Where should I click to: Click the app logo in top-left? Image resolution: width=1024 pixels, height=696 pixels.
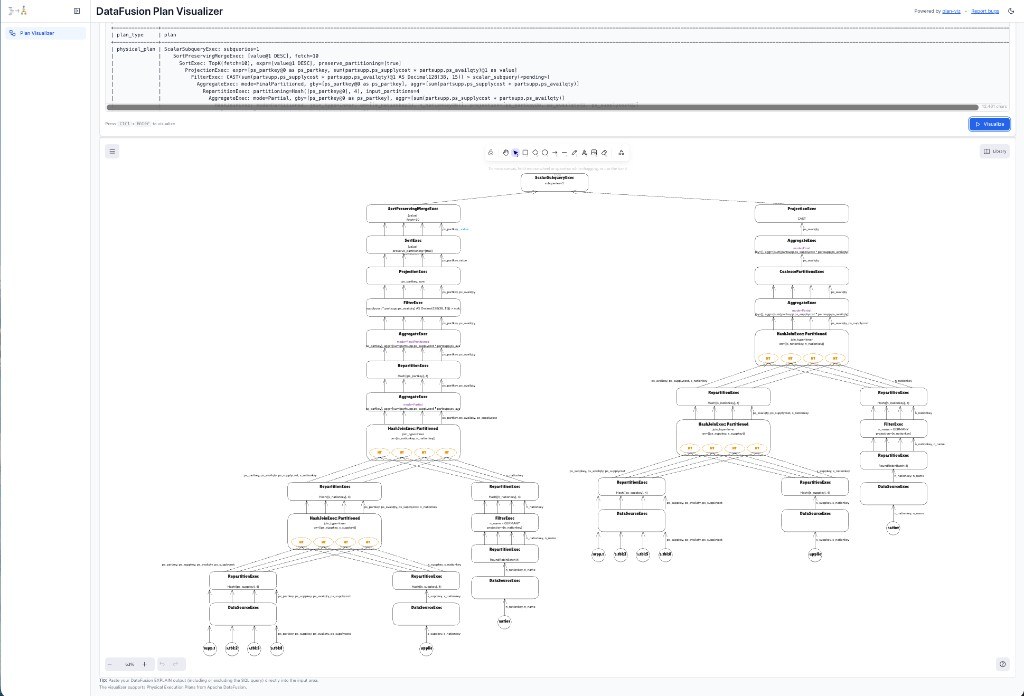pos(18,11)
